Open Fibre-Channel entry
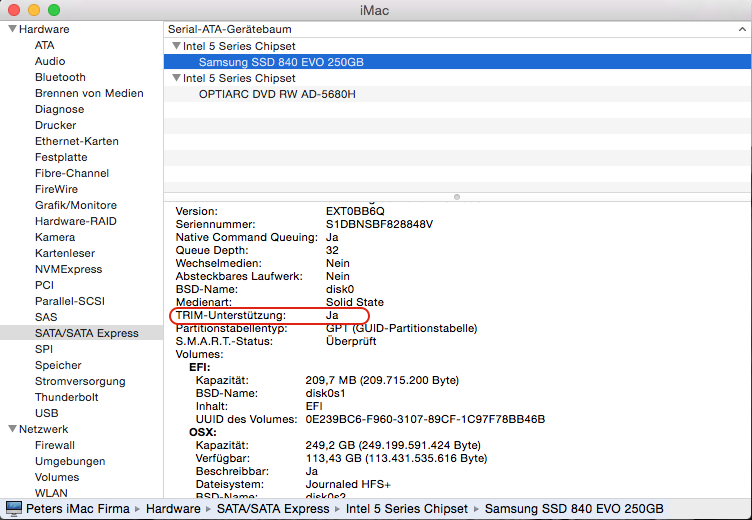The height and width of the screenshot is (520, 752). pos(72,173)
